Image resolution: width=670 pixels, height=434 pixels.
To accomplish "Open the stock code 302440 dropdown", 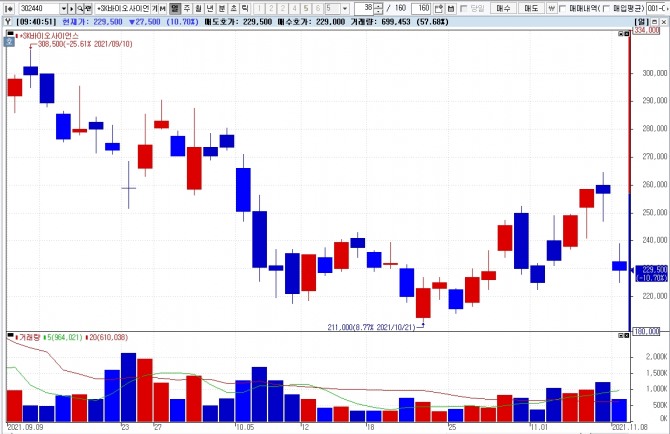I will [x=63, y=9].
